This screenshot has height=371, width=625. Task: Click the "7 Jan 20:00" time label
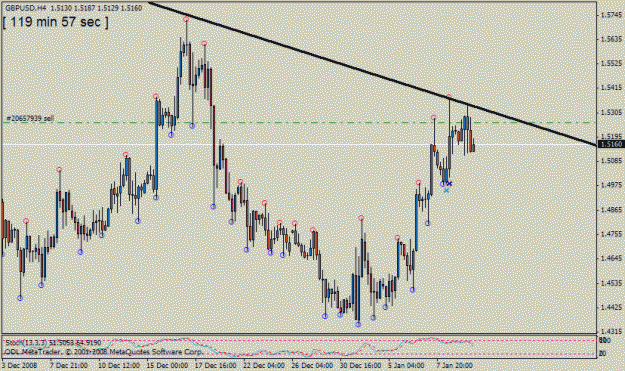[x=455, y=365]
